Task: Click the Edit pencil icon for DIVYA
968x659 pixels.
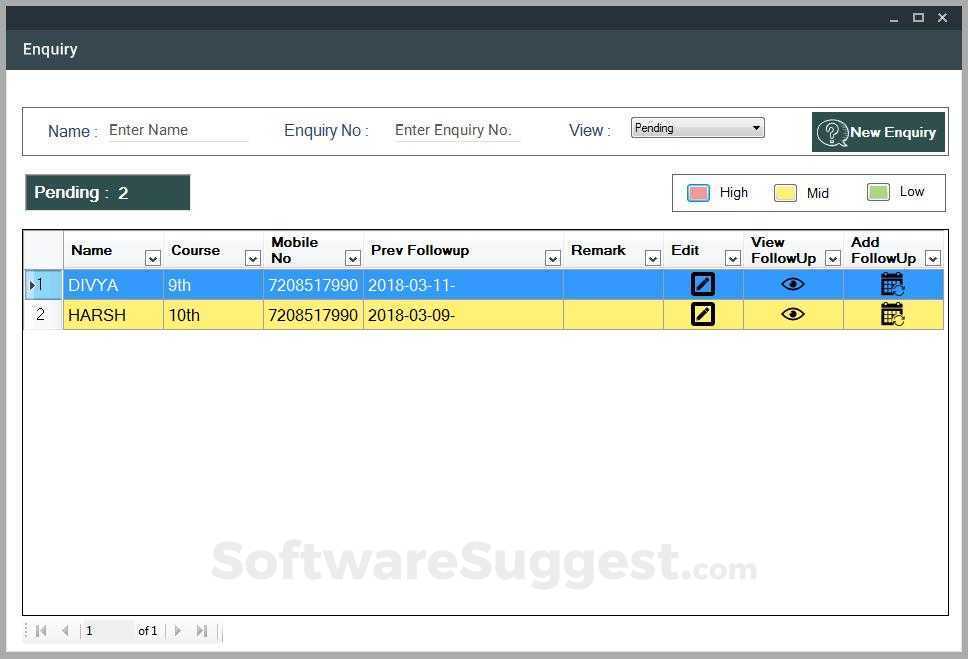Action: tap(703, 284)
